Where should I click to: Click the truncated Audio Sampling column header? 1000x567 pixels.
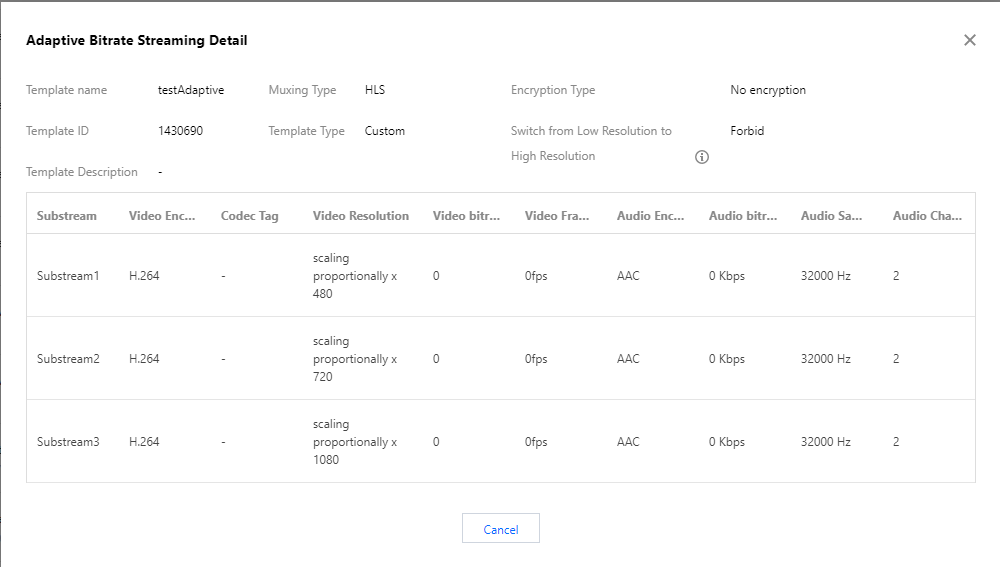point(832,216)
